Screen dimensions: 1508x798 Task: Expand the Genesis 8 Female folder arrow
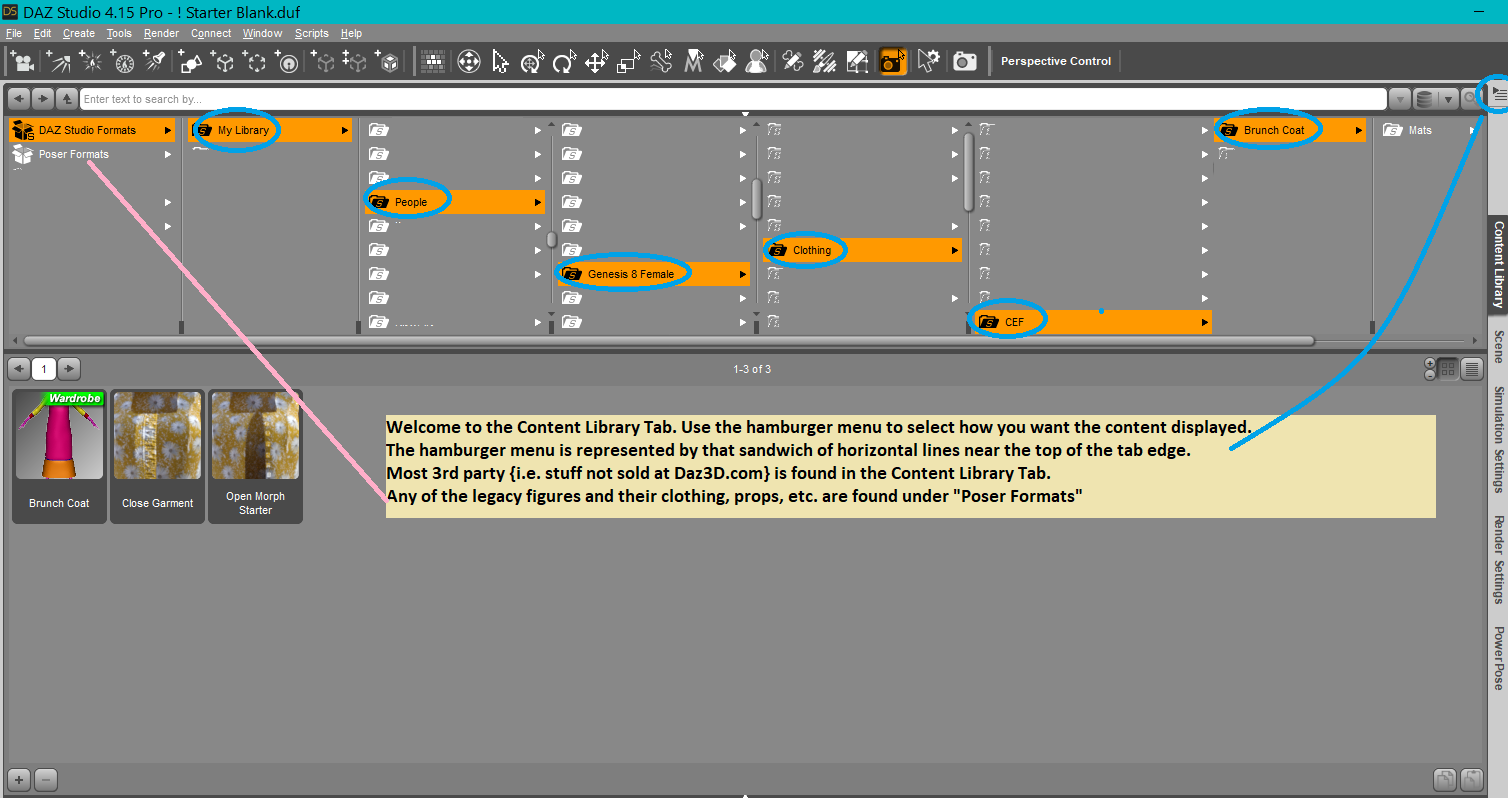(x=743, y=274)
